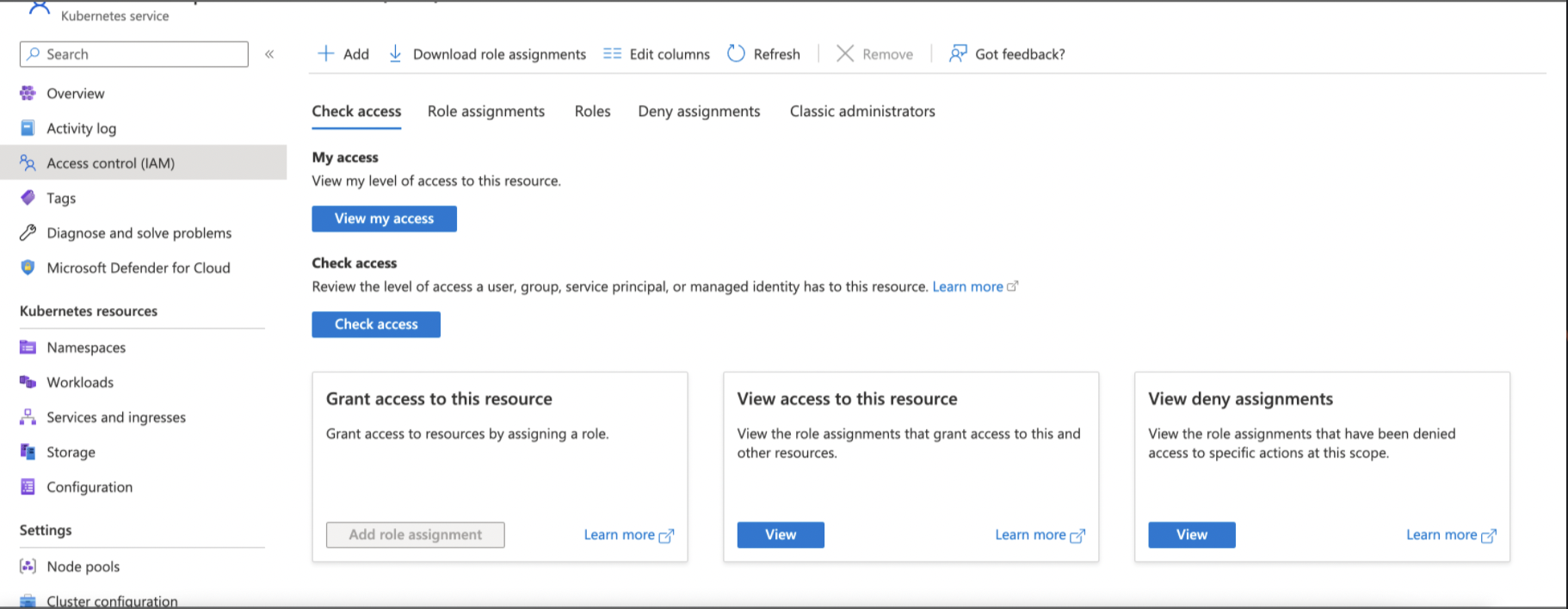The image size is (1568, 609).
Task: Open the Roles tab
Action: click(x=593, y=111)
